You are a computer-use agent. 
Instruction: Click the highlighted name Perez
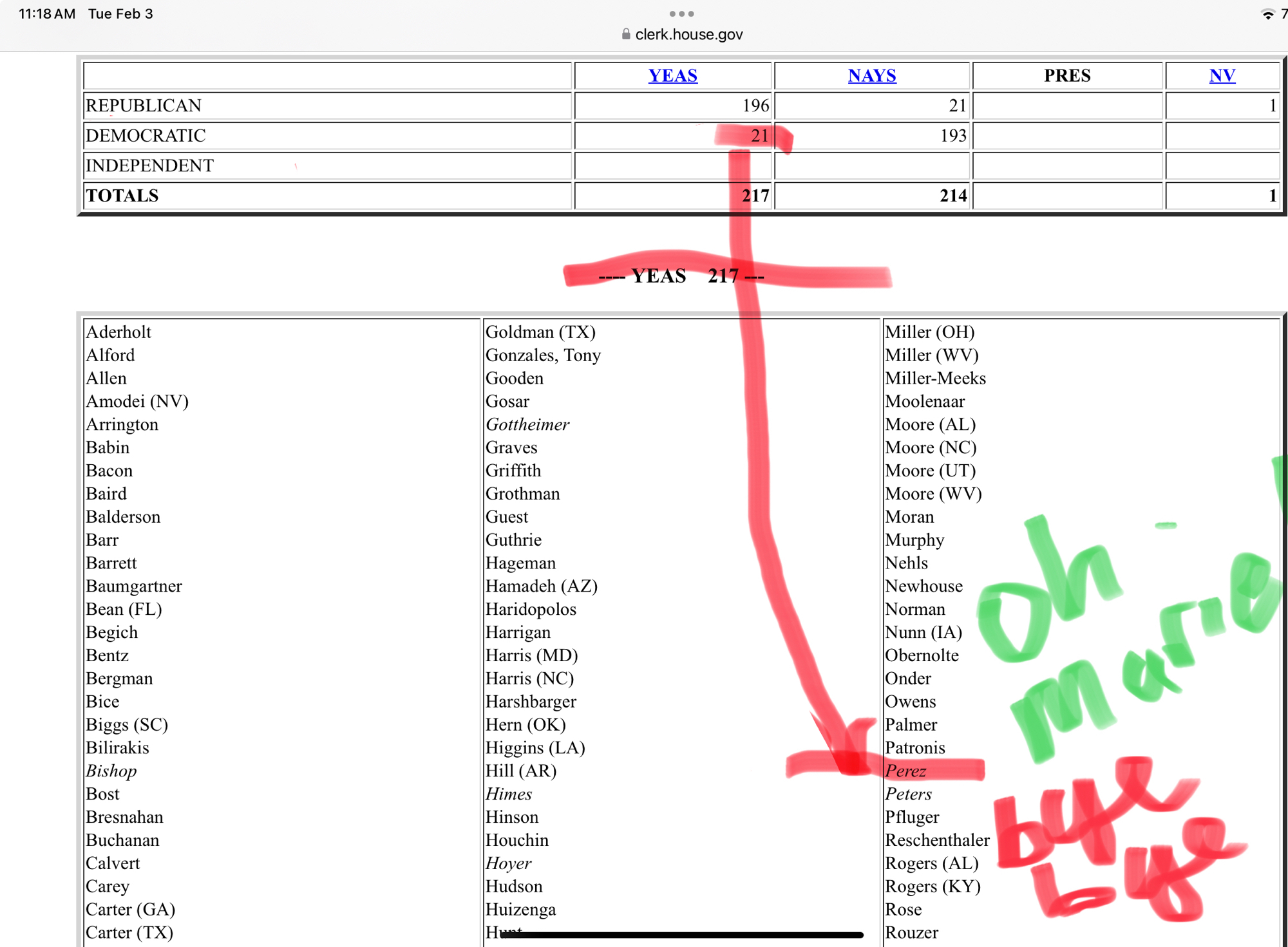905,771
